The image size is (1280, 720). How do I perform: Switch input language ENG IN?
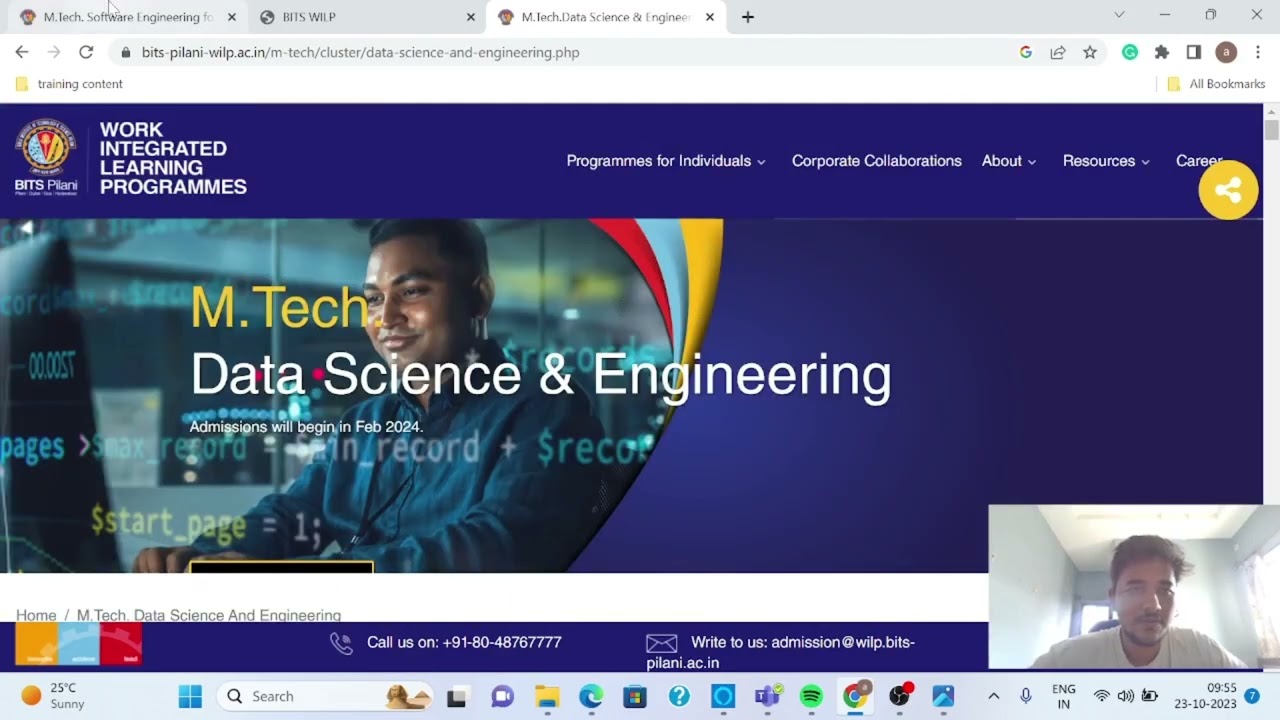pos(1064,696)
